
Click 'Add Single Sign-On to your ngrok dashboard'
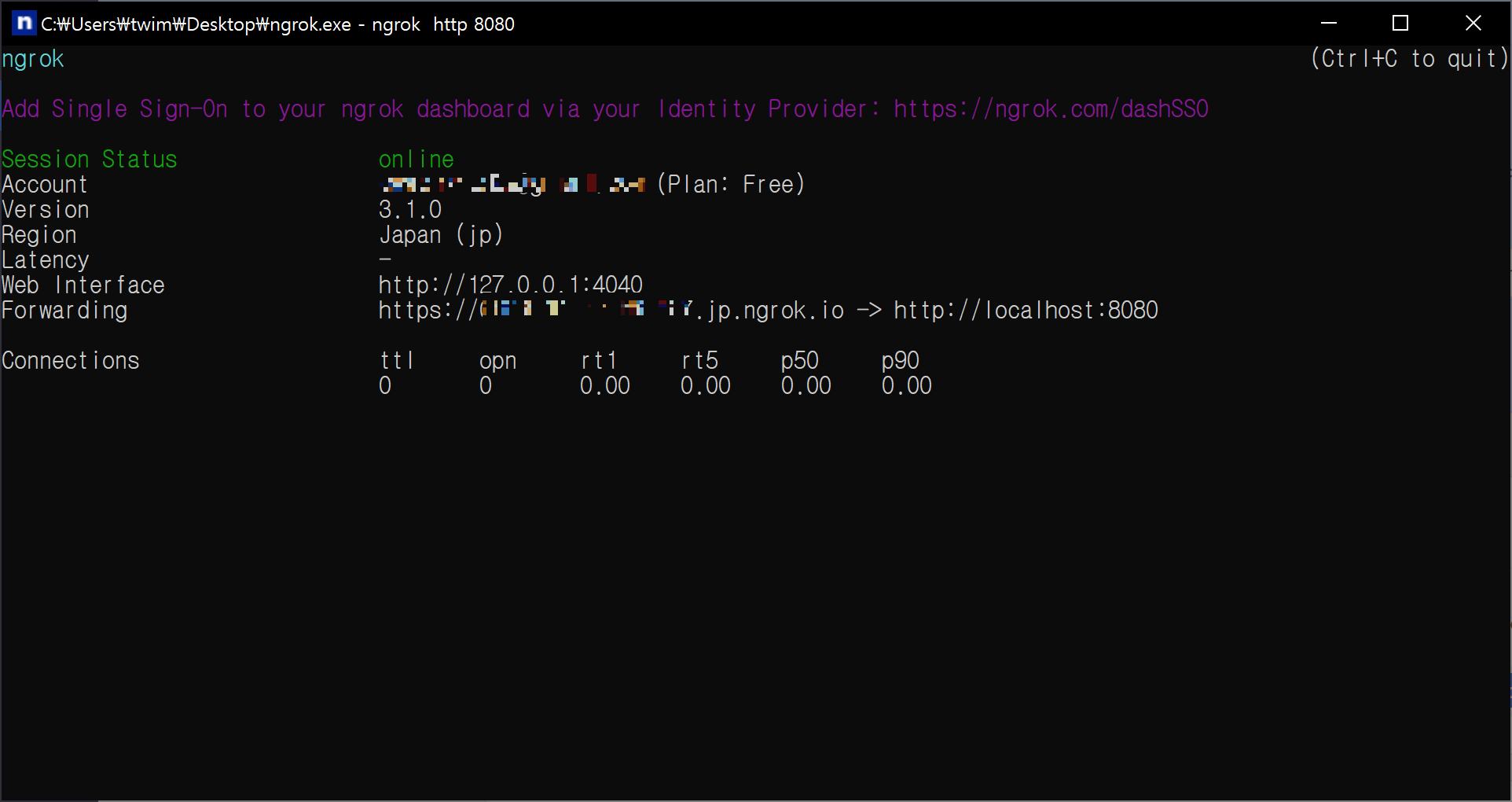(266, 109)
